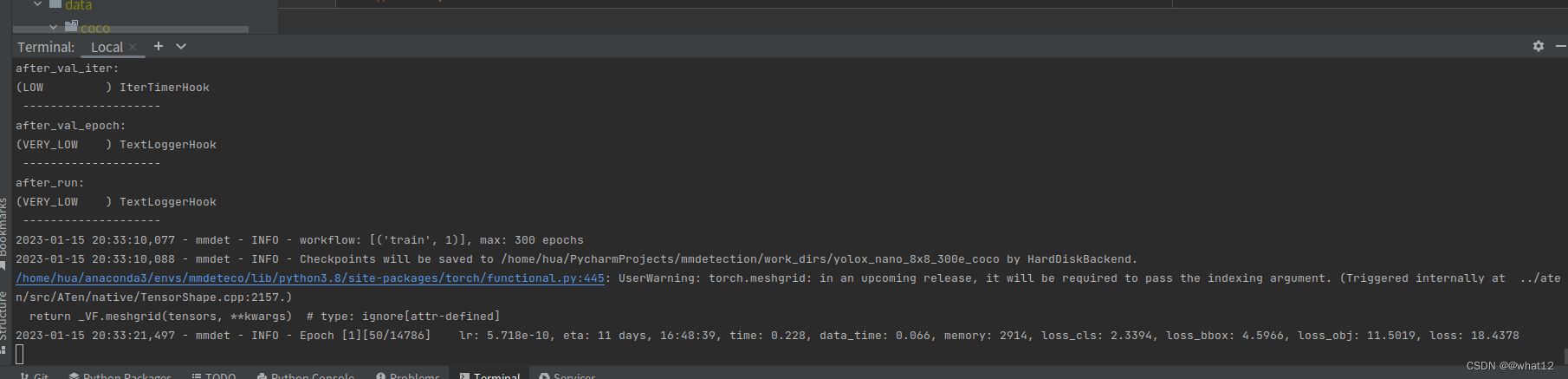
Task: Click the 'workflow: [('train', 1)]' log line
Action: pyautogui.click(x=300, y=240)
